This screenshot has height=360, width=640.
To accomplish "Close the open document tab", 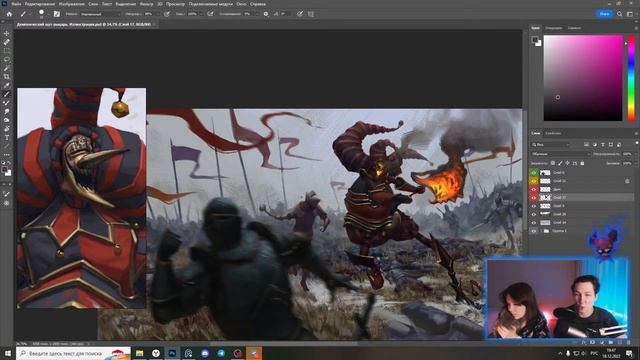I will (154, 24).
